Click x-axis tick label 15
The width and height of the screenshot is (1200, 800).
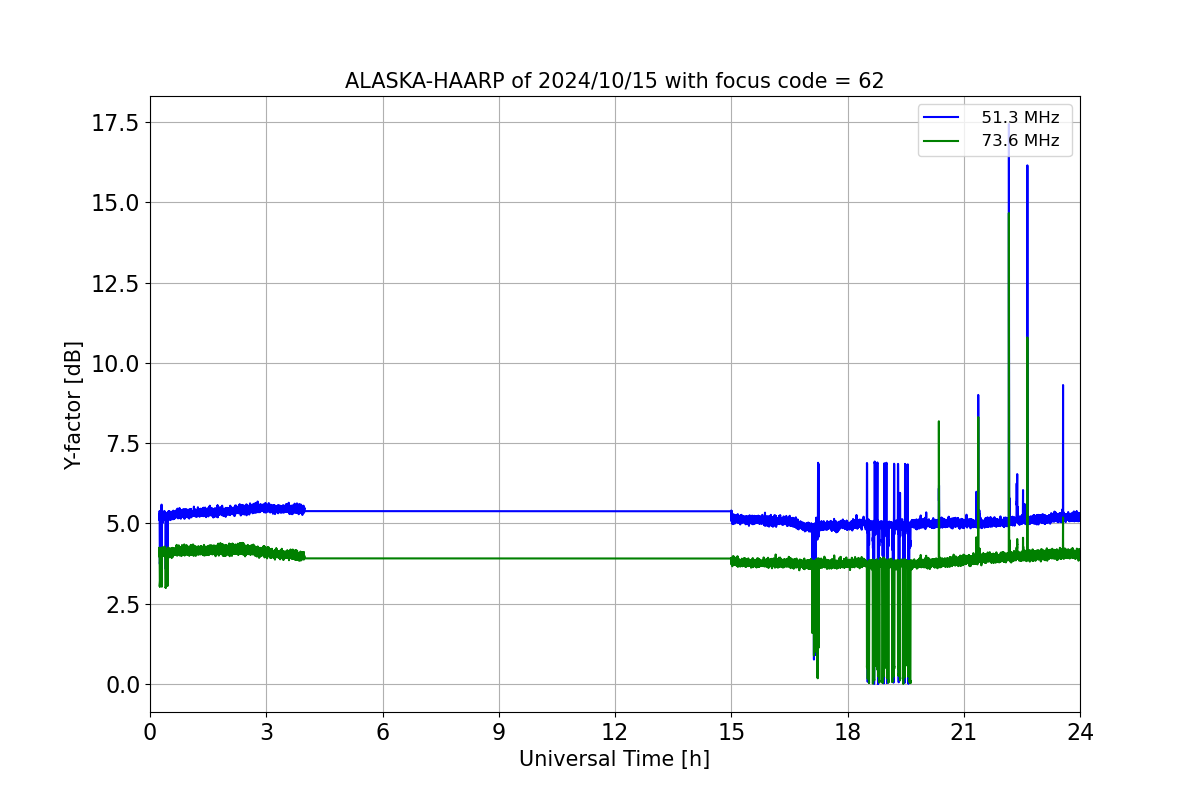point(731,732)
